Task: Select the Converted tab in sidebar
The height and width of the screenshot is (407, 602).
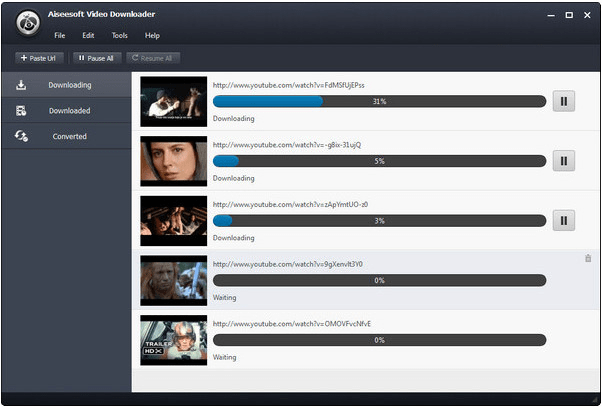Action: coord(66,136)
